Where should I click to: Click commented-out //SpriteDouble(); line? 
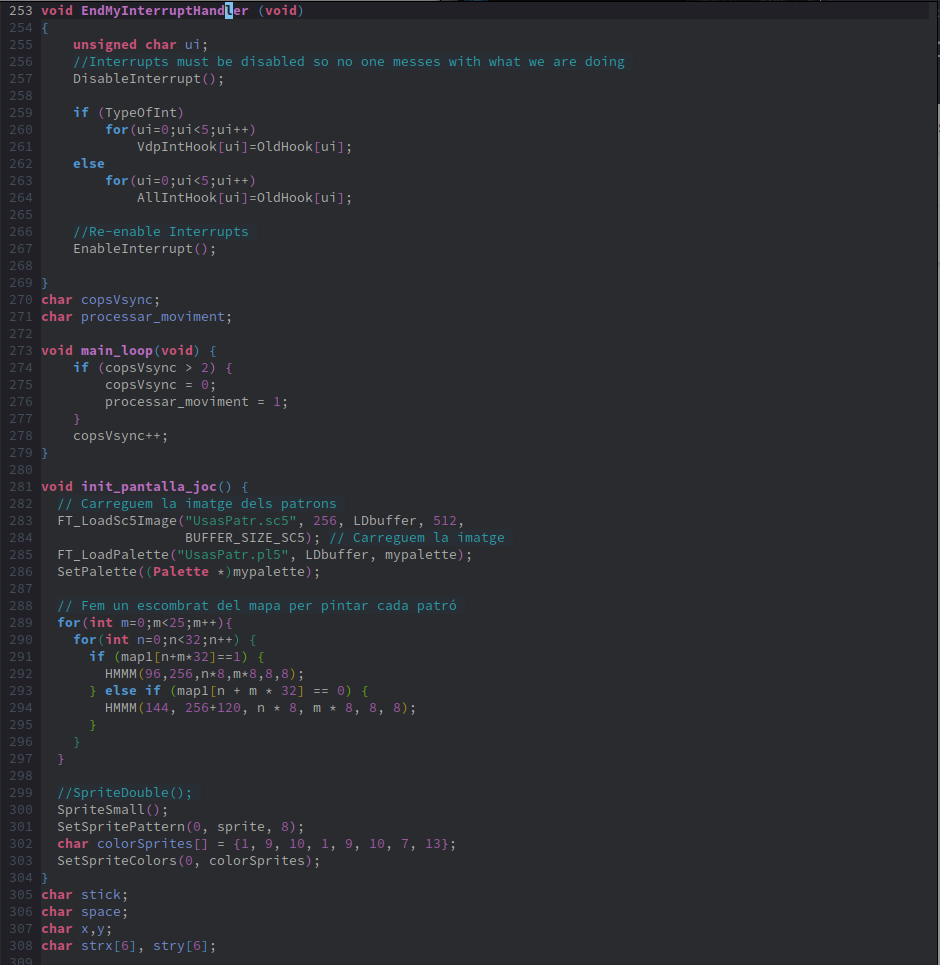pyautogui.click(x=124, y=793)
